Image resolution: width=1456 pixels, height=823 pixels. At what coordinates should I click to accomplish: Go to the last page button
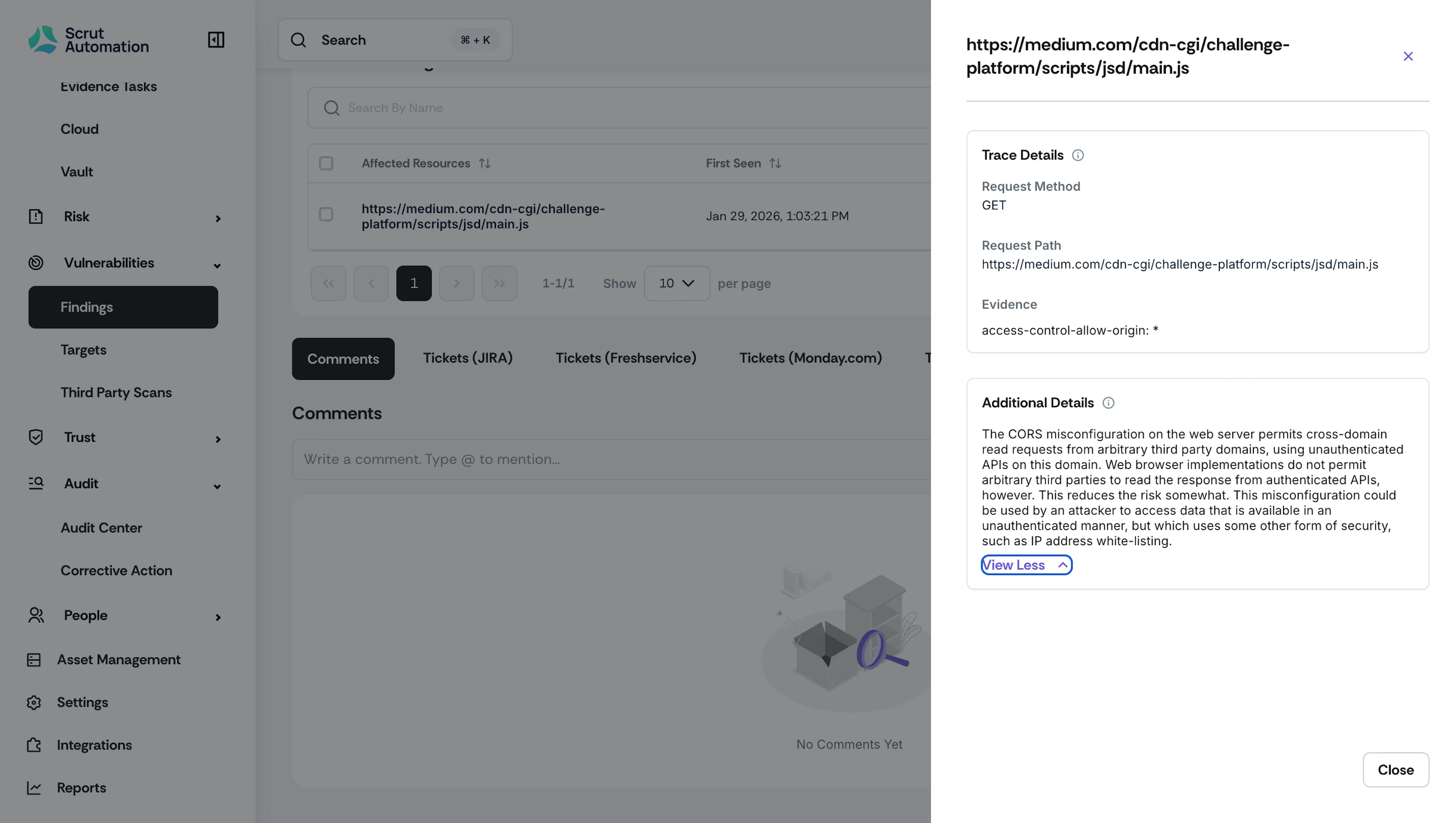pyautogui.click(x=499, y=283)
